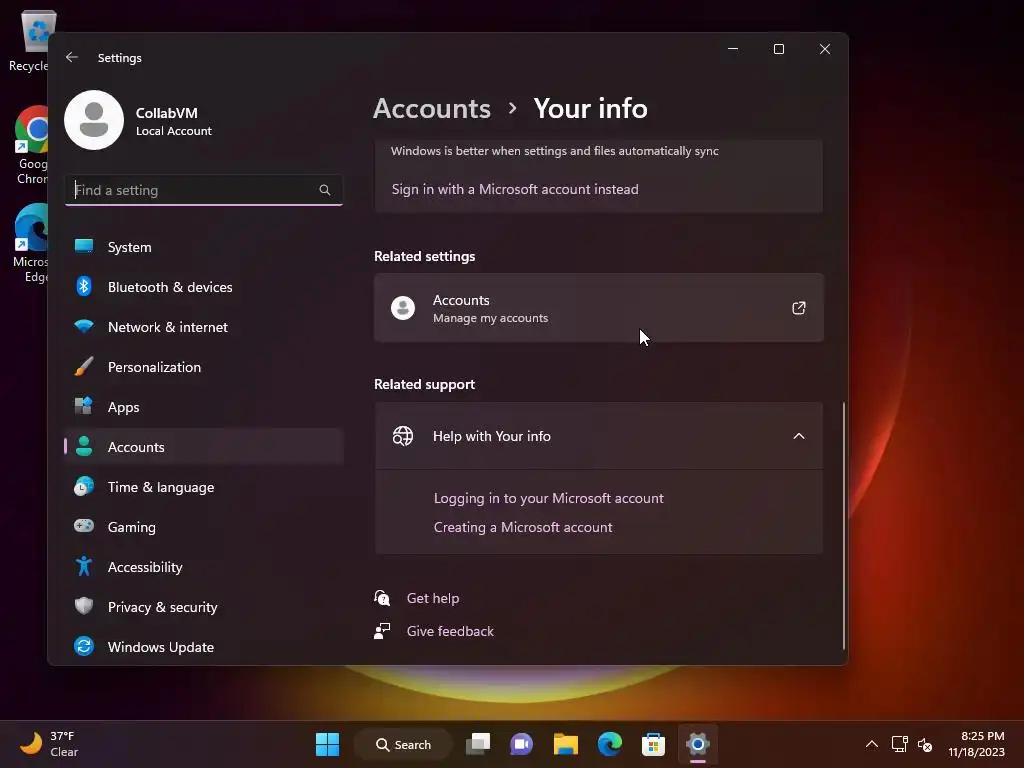Select Accounts in the sidebar
The width and height of the screenshot is (1024, 768).
204,447
